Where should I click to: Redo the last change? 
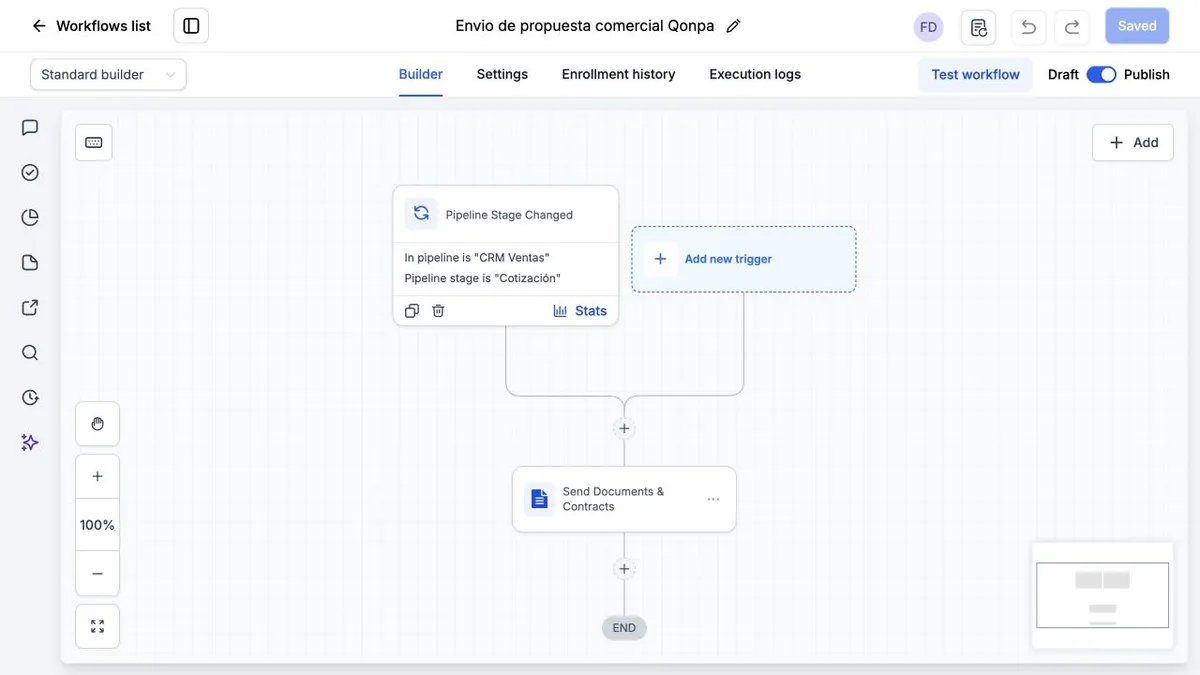1072,27
